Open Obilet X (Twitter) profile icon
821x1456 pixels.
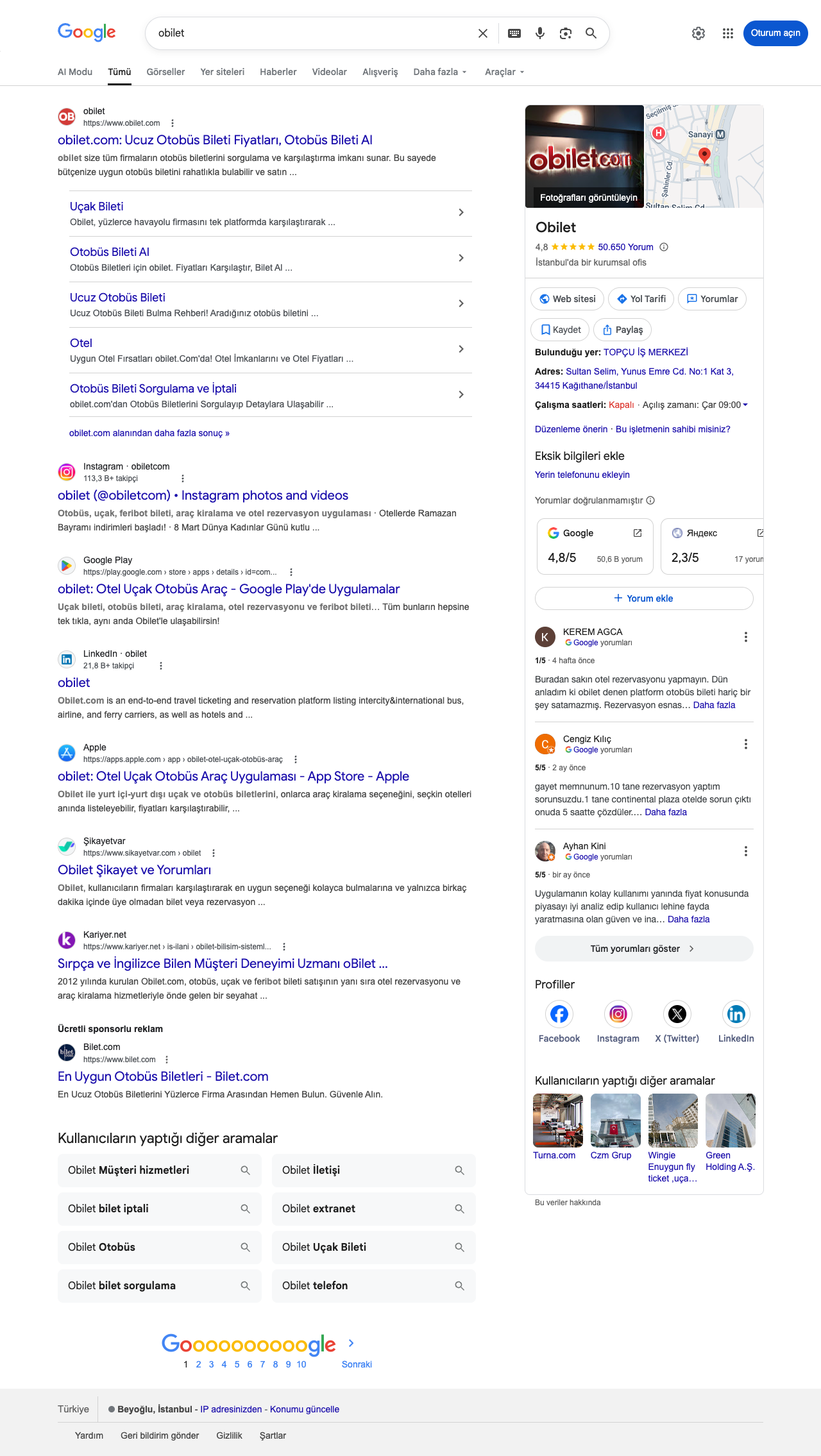(x=677, y=1014)
